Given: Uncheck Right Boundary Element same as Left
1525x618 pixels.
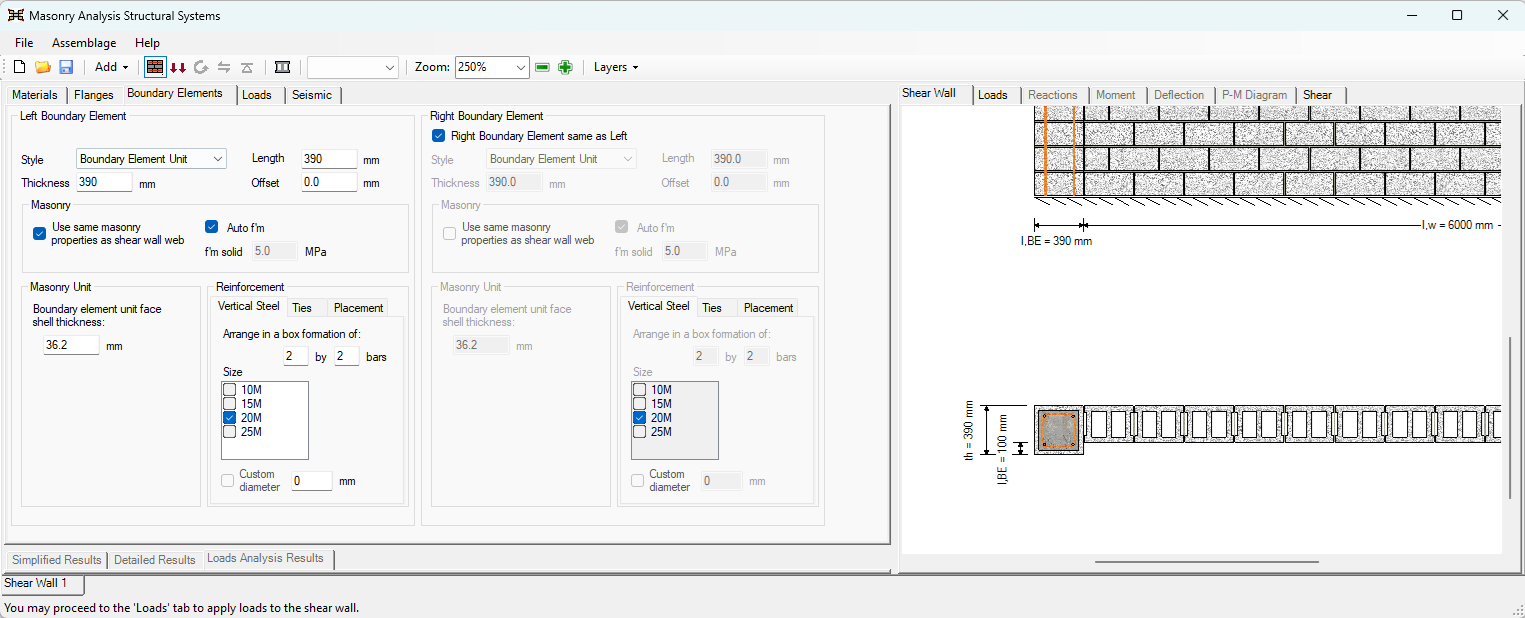Looking at the screenshot, I should click(439, 136).
